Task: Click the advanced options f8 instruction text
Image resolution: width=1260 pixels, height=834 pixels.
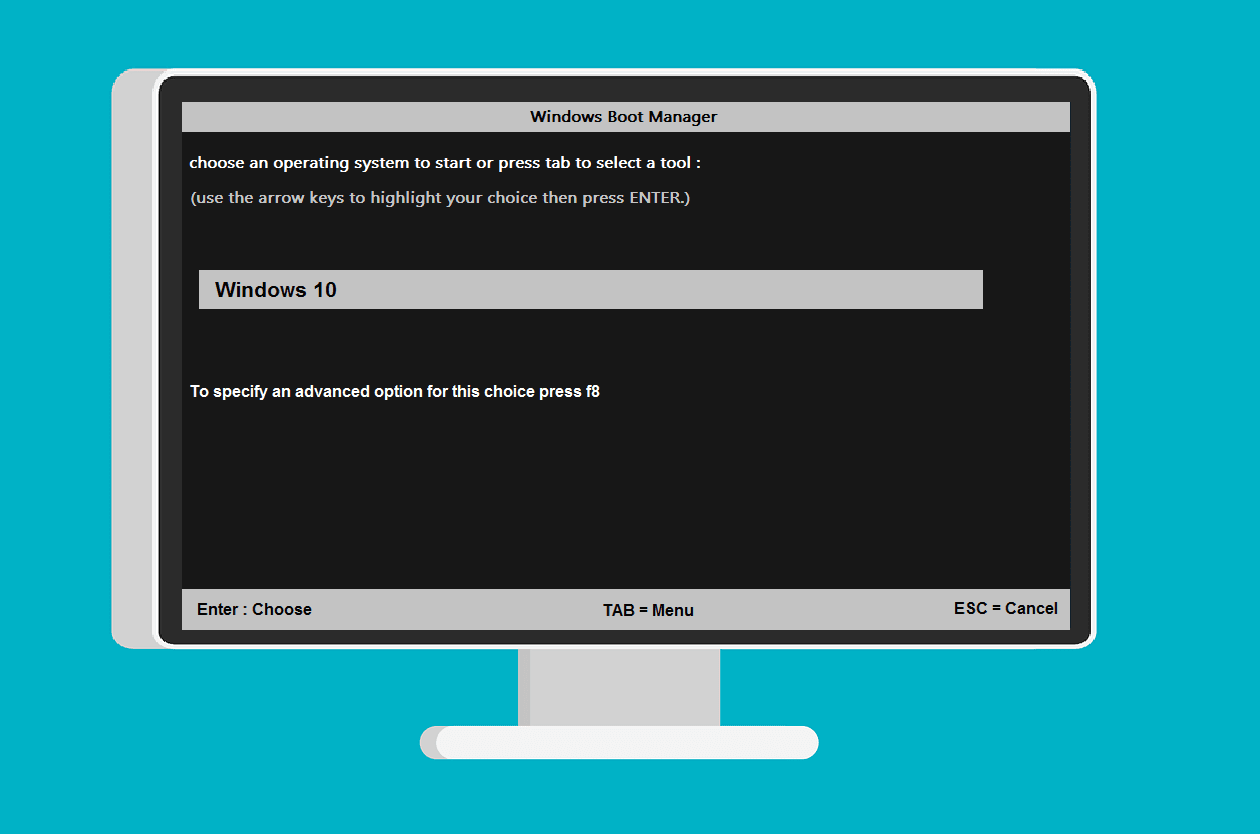Action: point(395,391)
